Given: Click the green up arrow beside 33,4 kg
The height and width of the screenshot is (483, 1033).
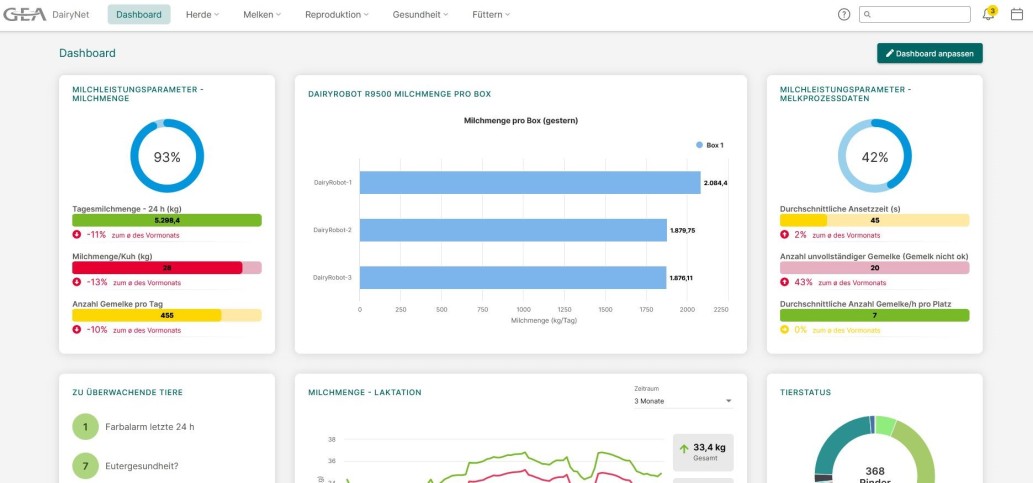Looking at the screenshot, I should click(684, 449).
